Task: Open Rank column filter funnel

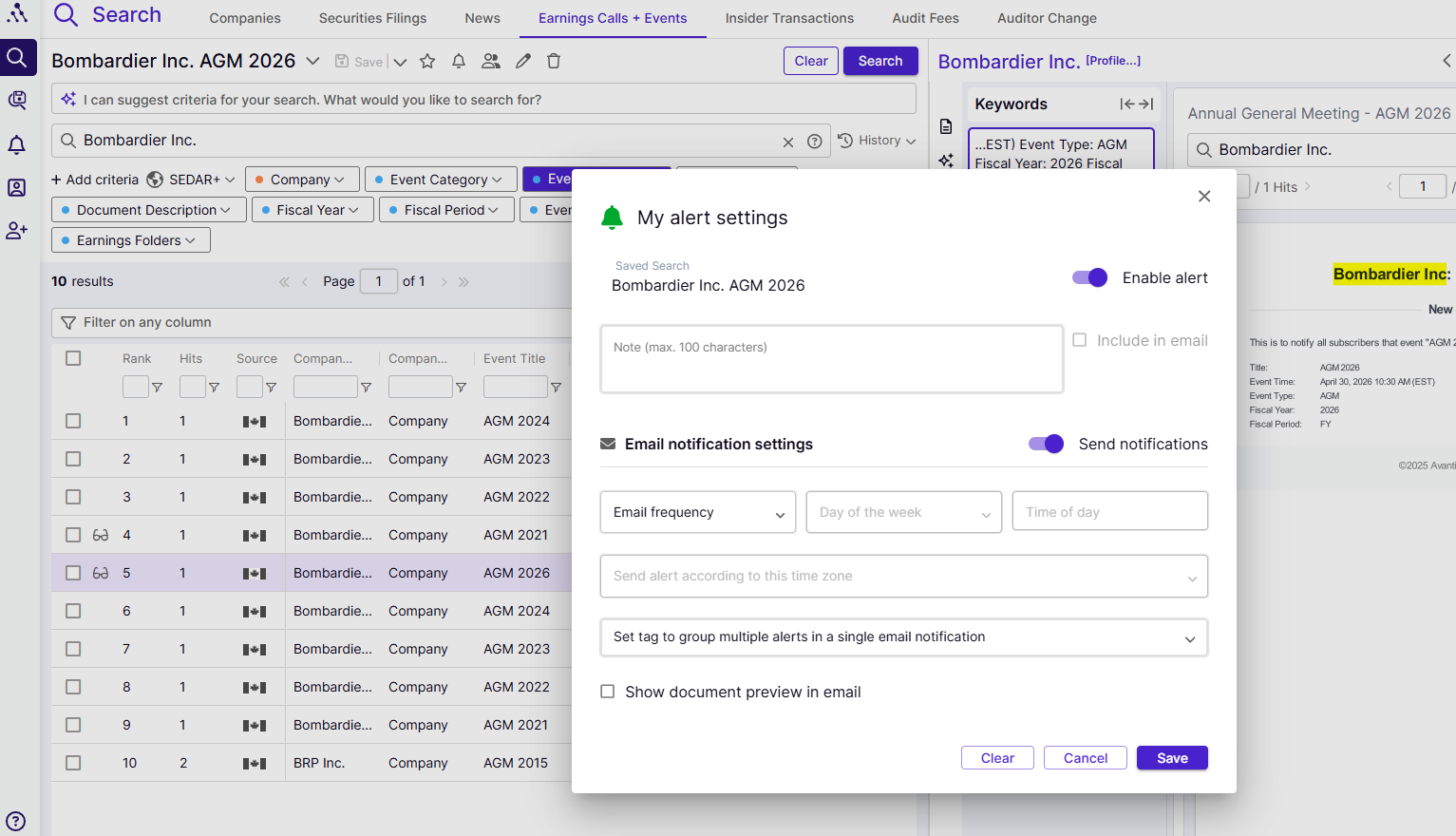Action: point(158,388)
